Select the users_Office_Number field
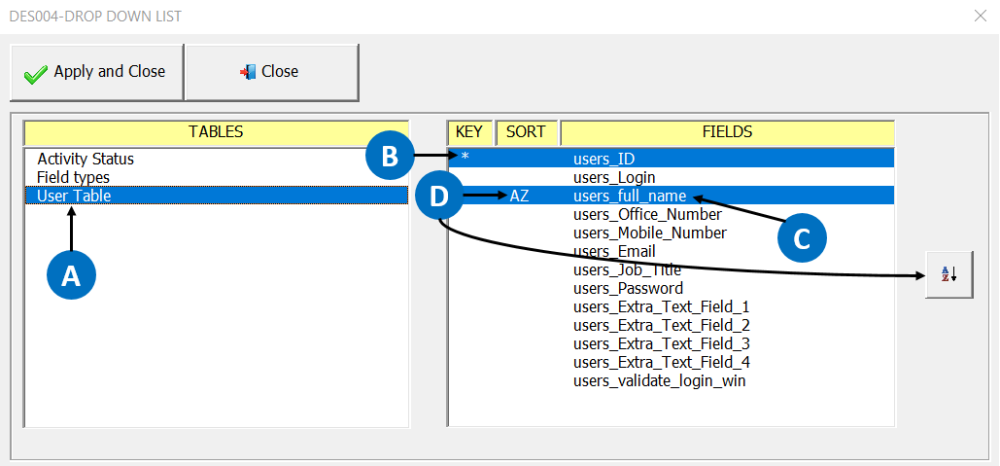Viewport: 1000px width, 466px height. coord(671,214)
